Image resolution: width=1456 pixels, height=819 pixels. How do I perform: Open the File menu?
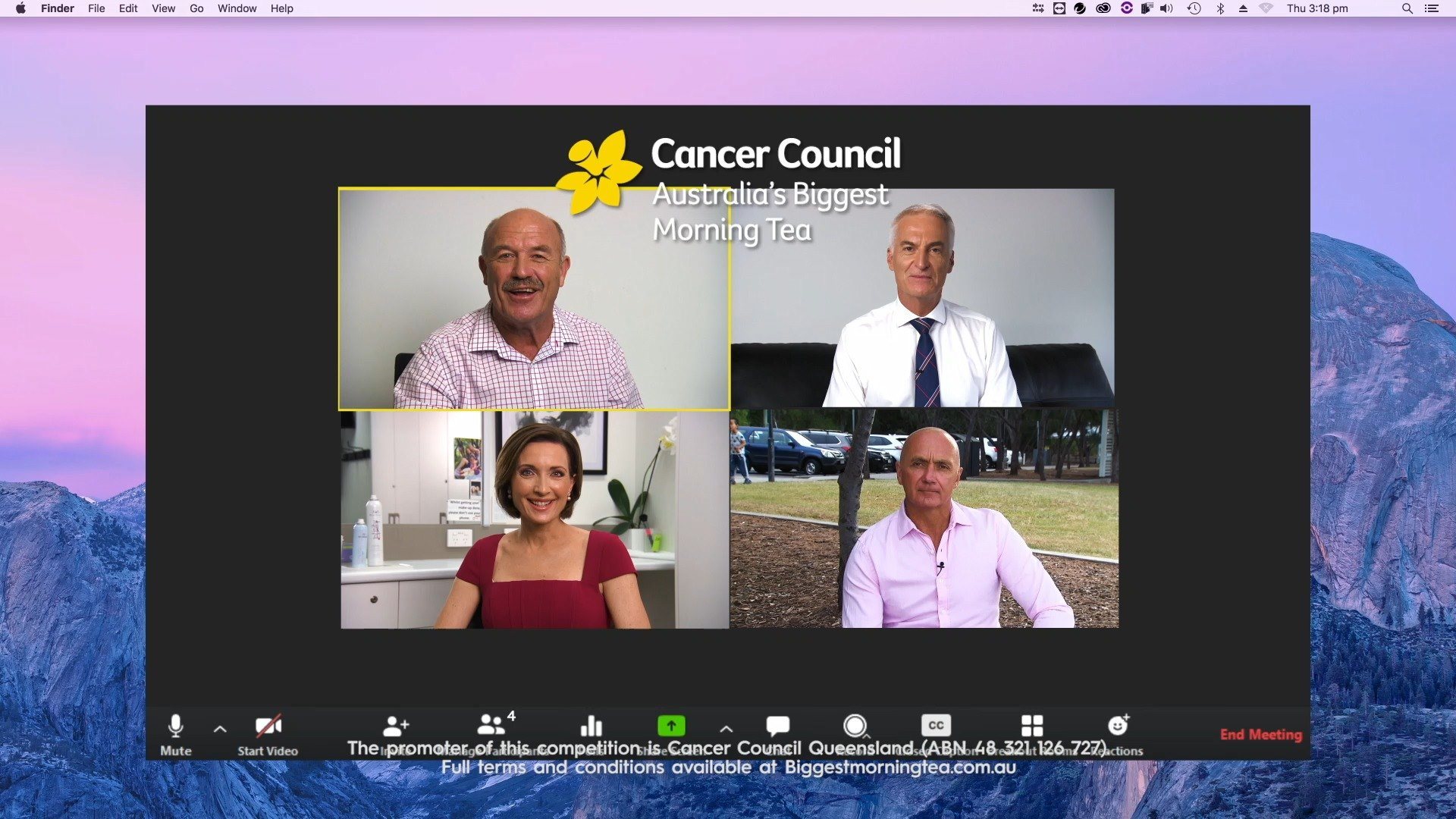96,8
